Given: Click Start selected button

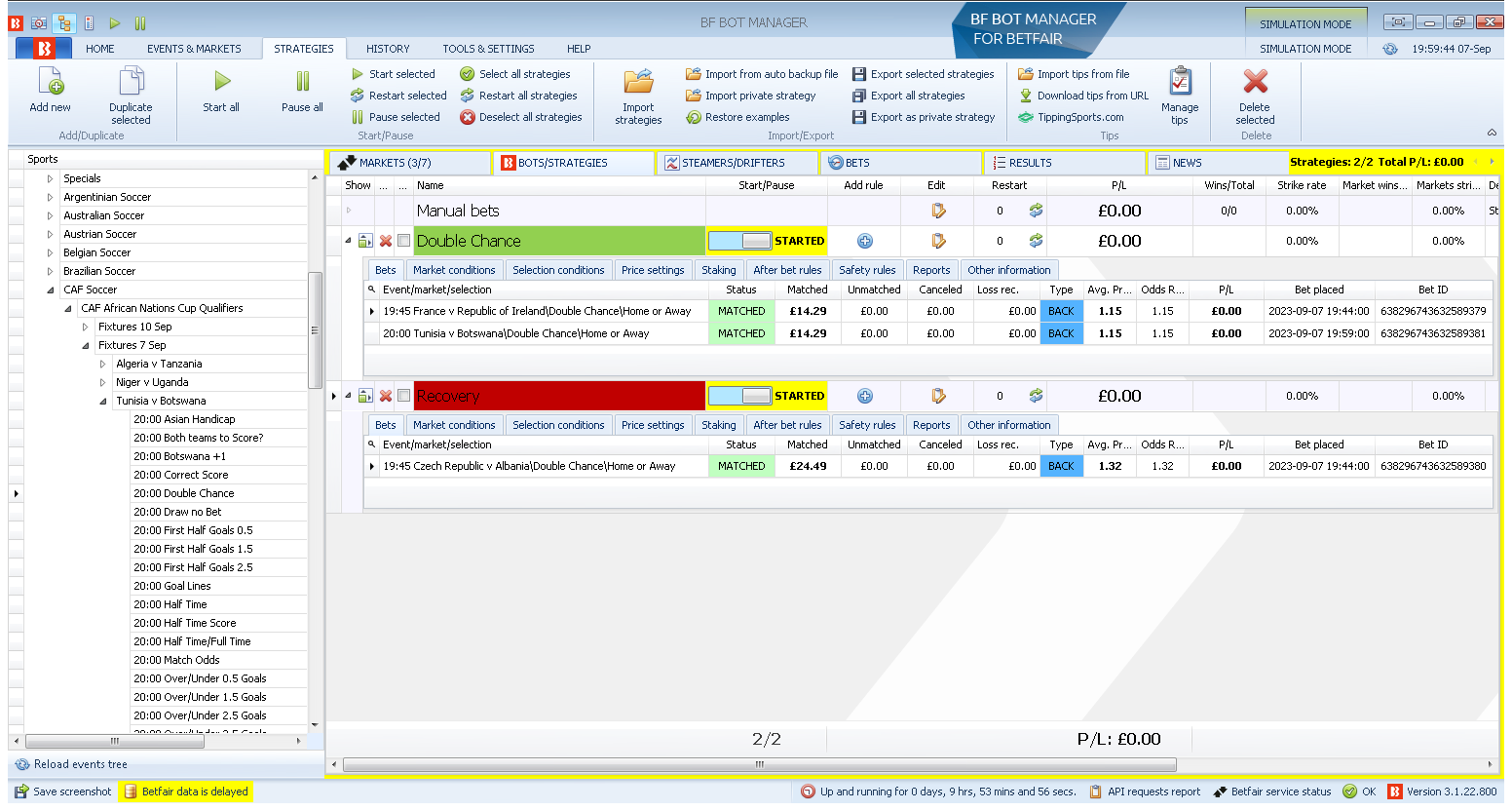Looking at the screenshot, I should point(394,74).
